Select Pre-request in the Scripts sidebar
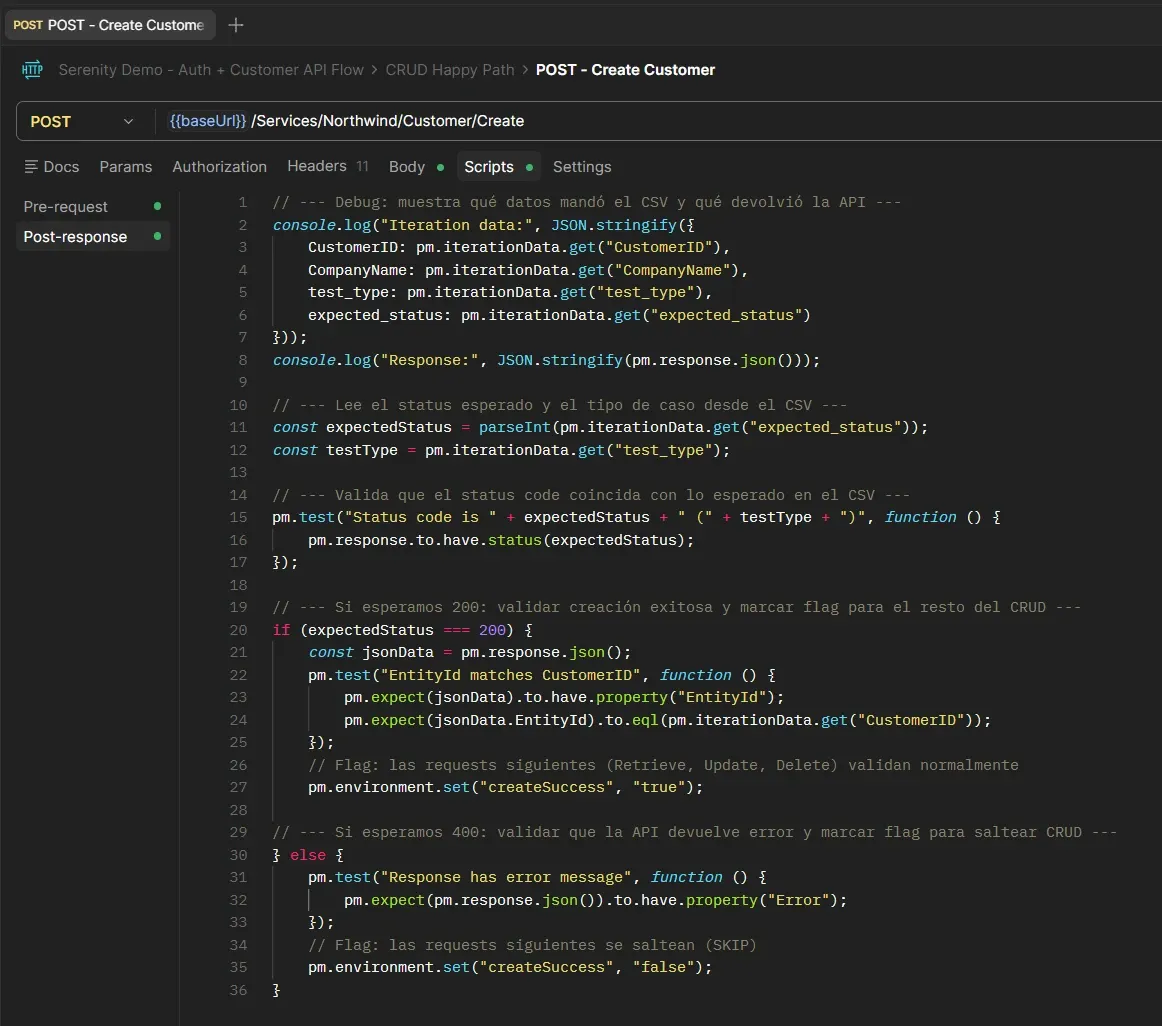 [65, 207]
